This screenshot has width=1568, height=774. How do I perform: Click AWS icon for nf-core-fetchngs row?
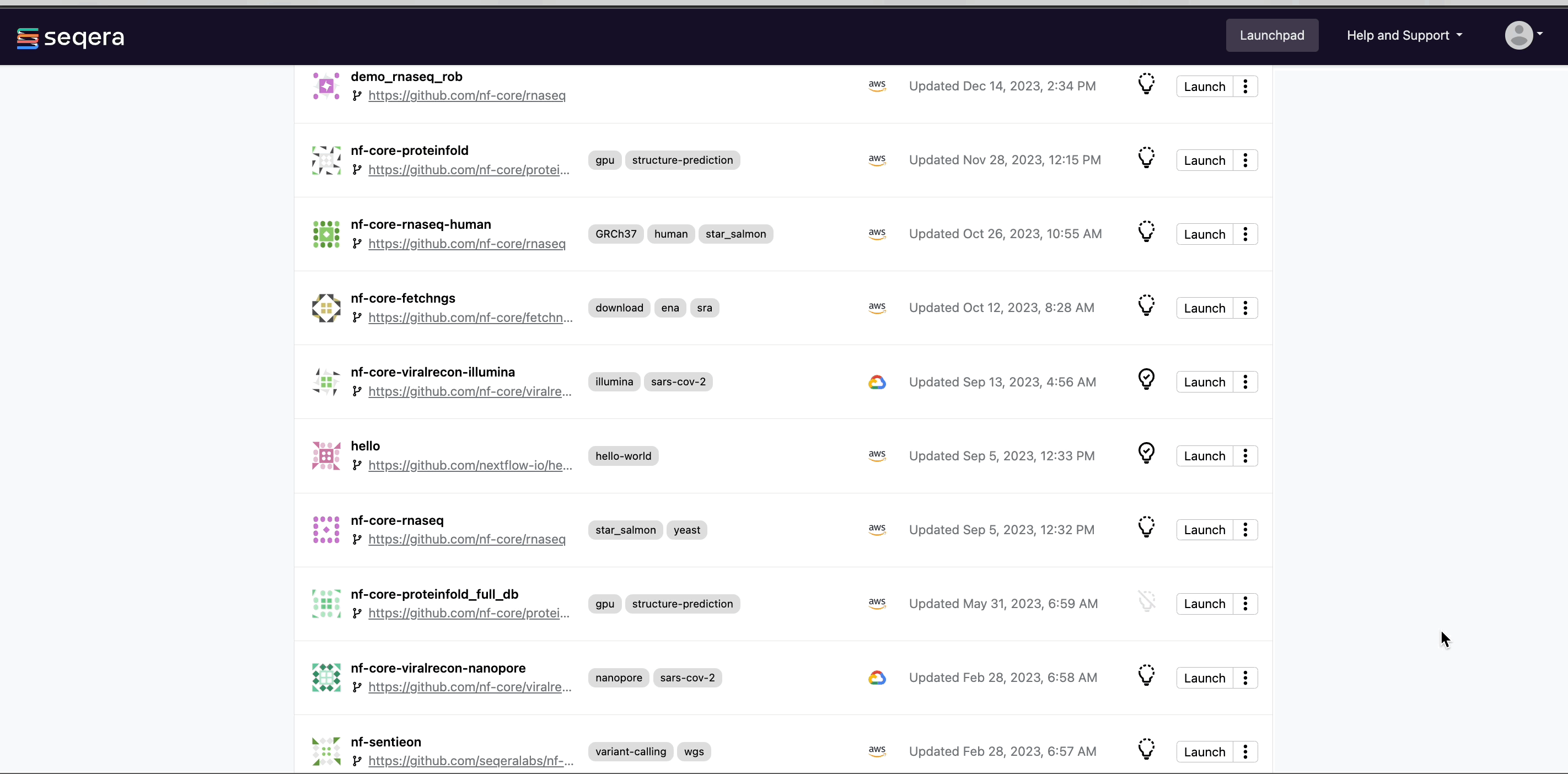(x=877, y=308)
